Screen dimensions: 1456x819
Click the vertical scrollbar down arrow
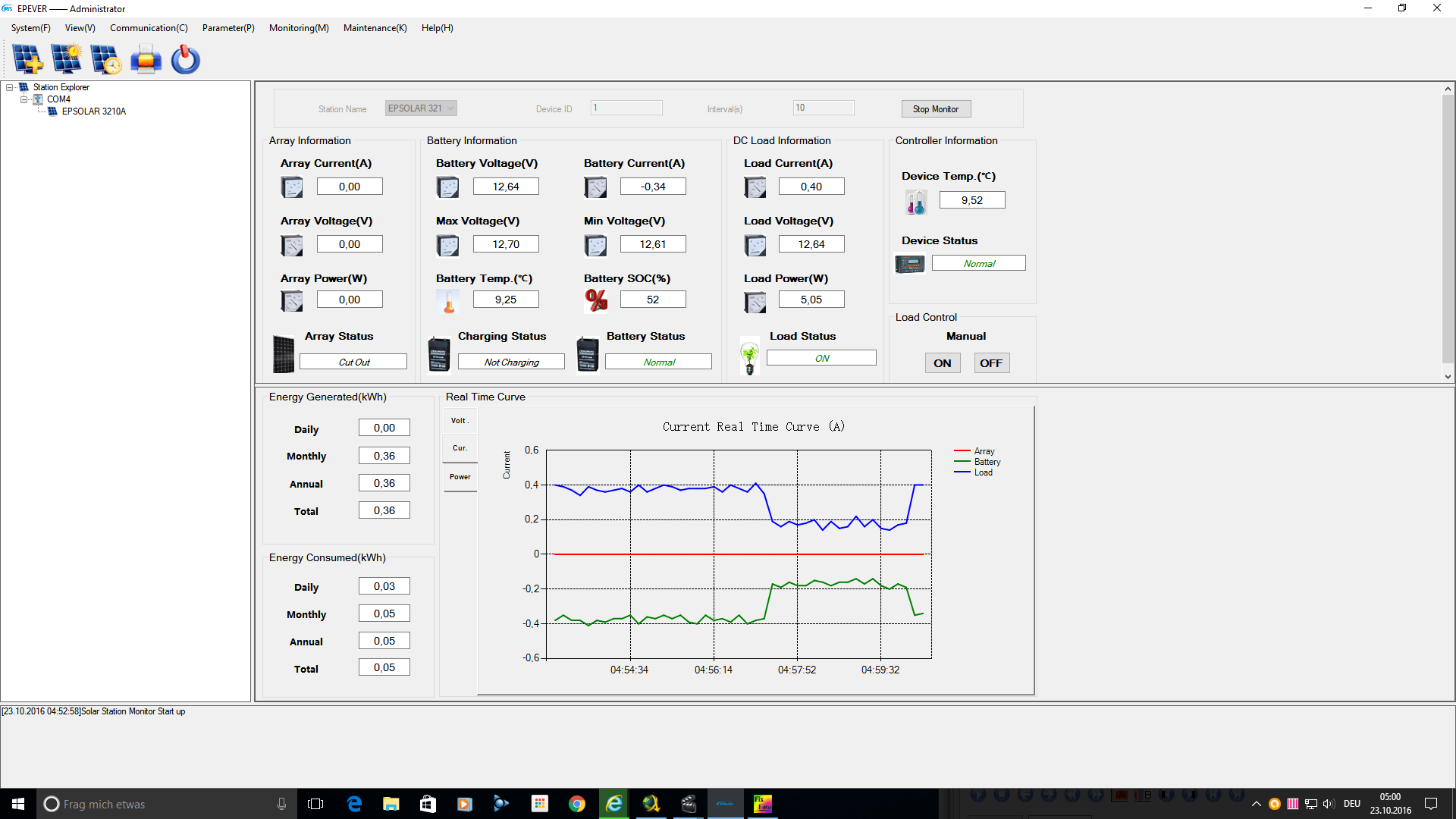(x=1448, y=377)
